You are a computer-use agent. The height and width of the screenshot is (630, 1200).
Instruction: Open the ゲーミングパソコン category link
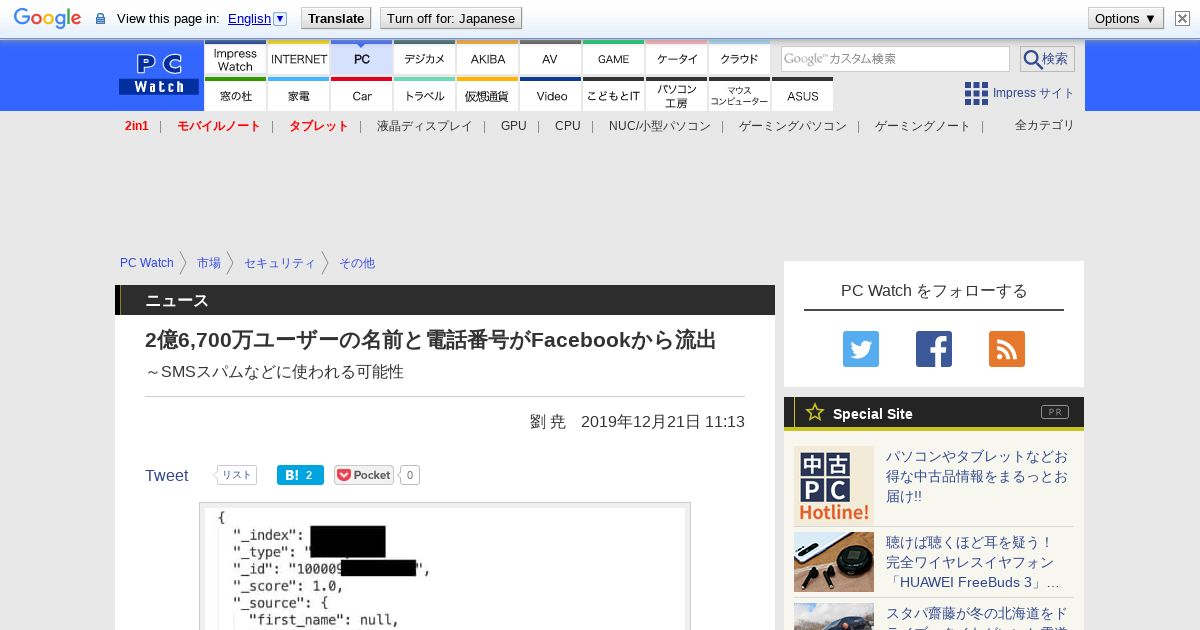click(x=793, y=126)
